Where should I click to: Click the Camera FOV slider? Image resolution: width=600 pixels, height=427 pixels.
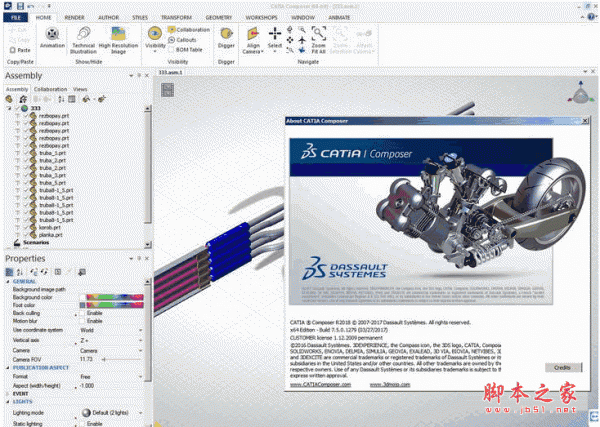tap(121, 359)
